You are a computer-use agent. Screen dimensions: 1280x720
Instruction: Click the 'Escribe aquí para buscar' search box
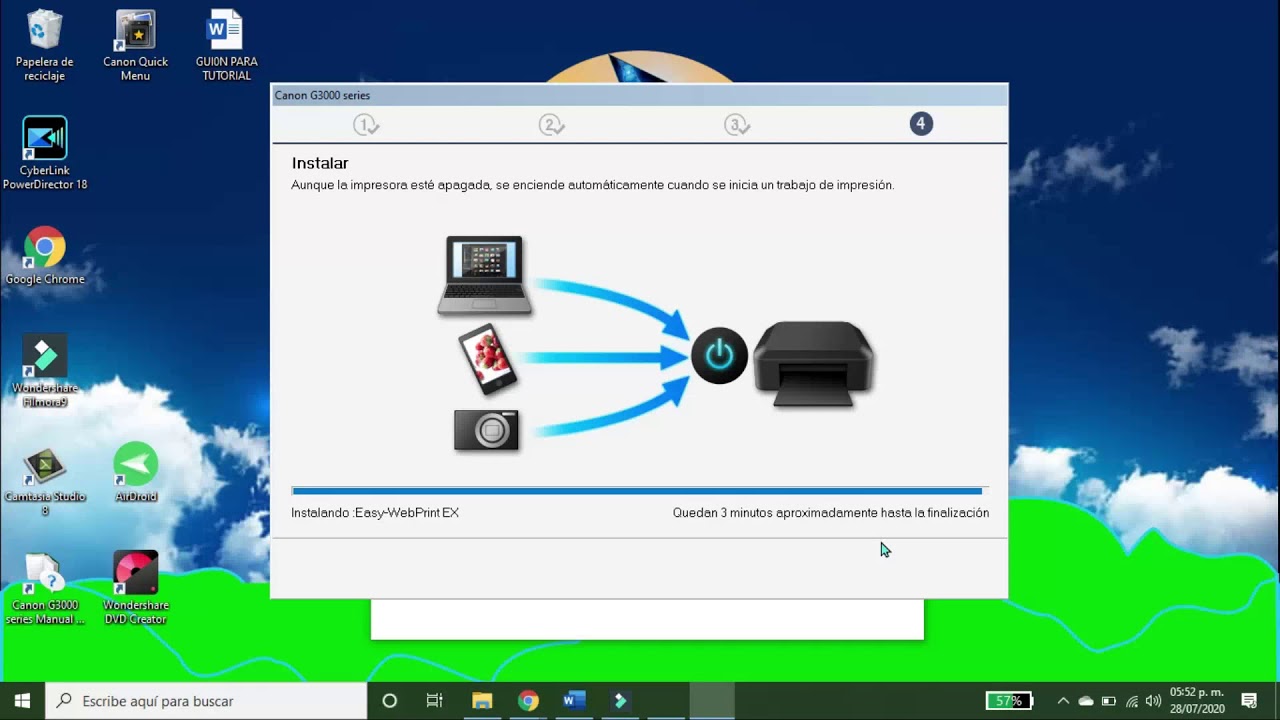point(207,701)
